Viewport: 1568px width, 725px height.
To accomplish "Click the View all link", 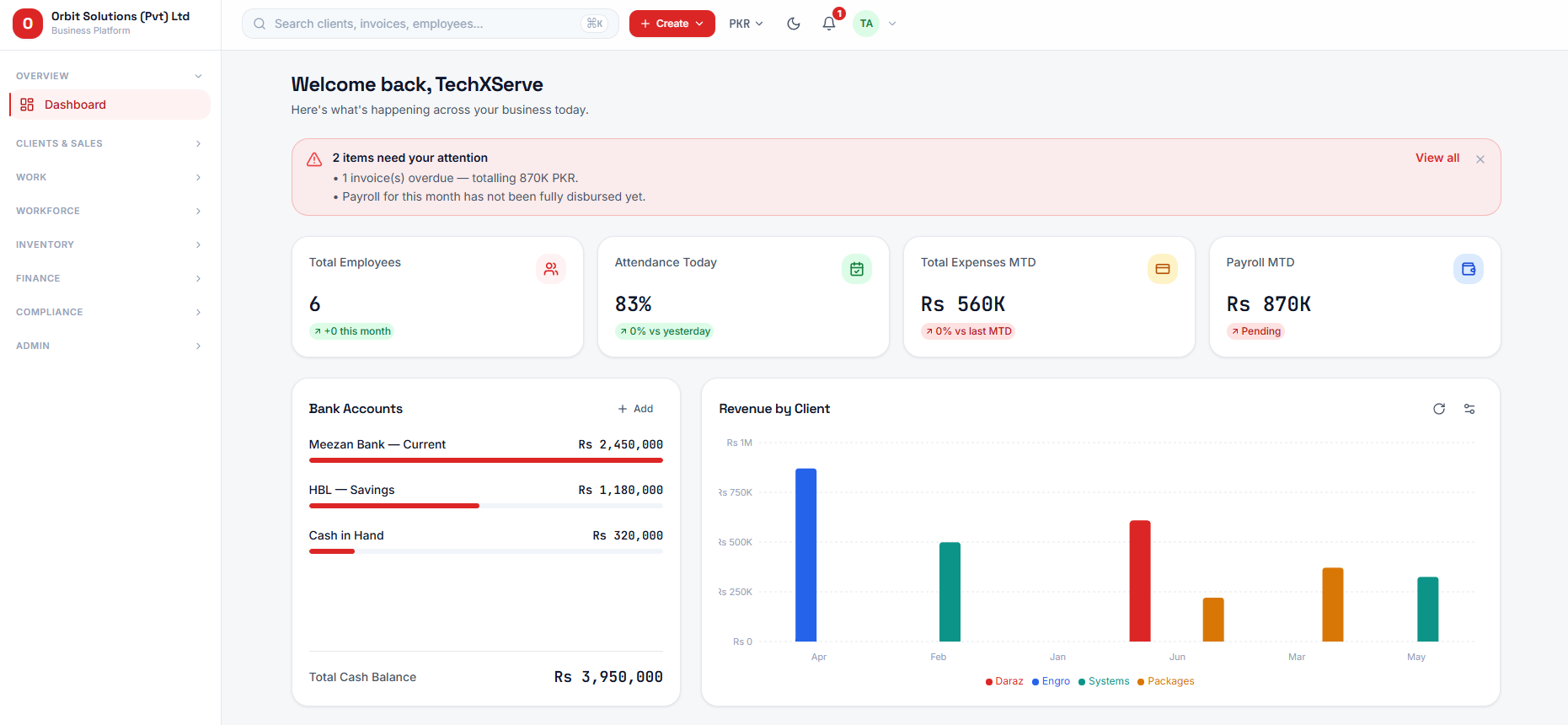I will pos(1437,158).
